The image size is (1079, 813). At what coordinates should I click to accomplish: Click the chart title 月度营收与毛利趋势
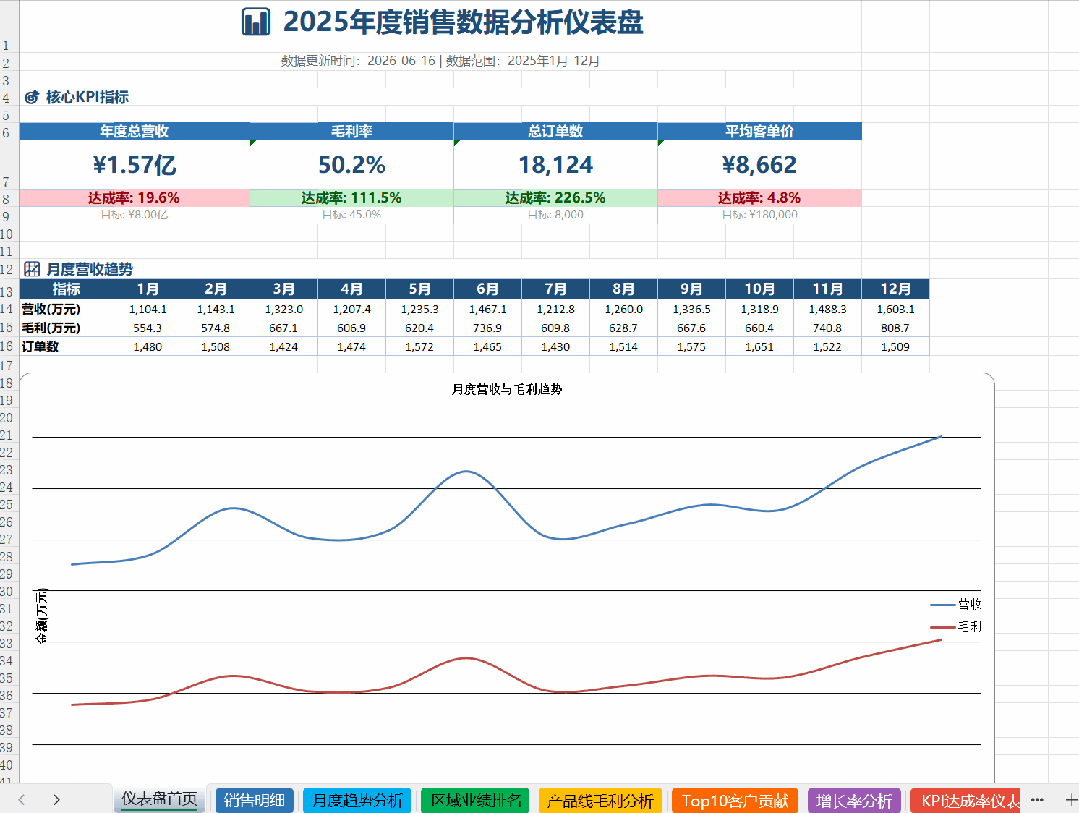coord(506,389)
